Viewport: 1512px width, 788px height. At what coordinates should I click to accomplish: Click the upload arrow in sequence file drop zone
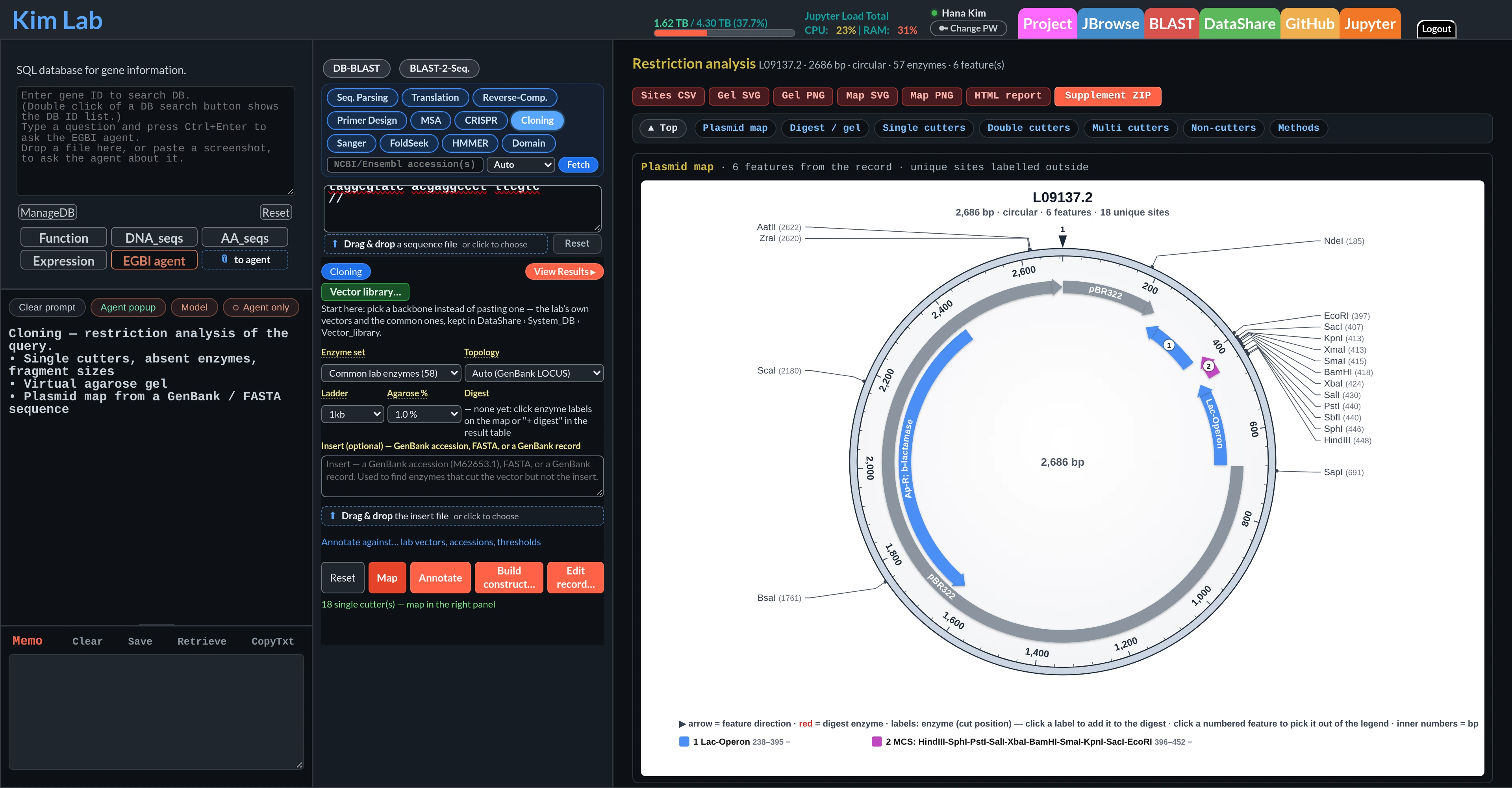click(335, 243)
